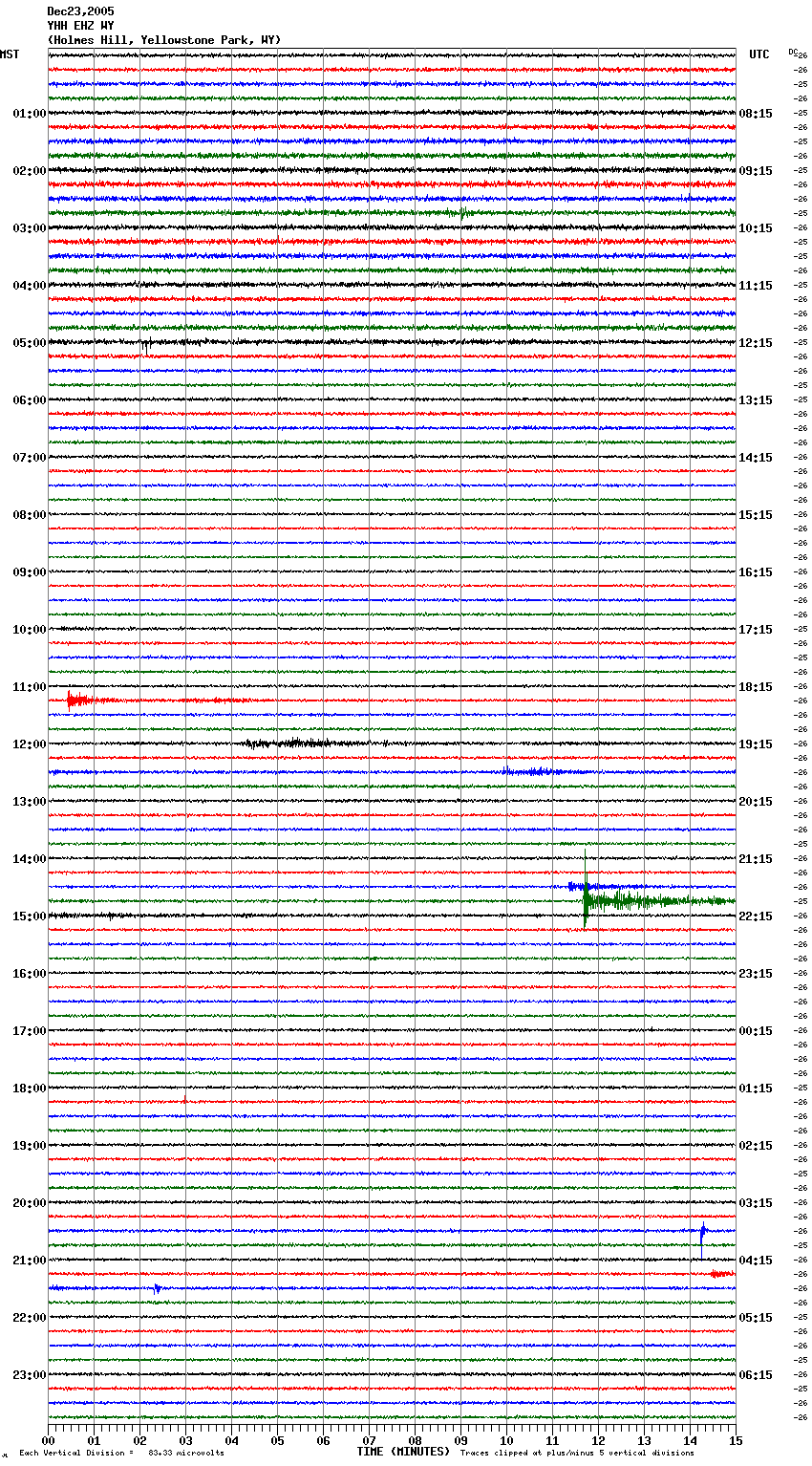Click the minute axis tick "00"

point(48,1440)
